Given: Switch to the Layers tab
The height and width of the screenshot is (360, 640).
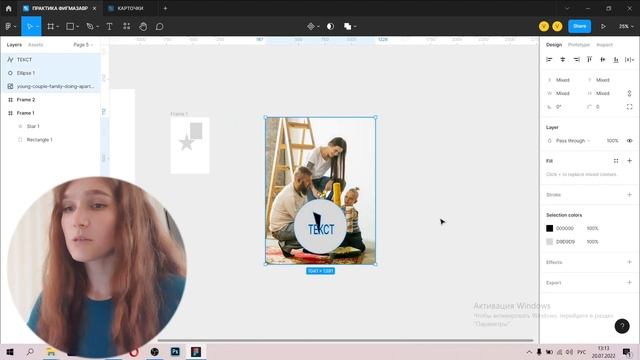Looking at the screenshot, I should (x=14, y=45).
